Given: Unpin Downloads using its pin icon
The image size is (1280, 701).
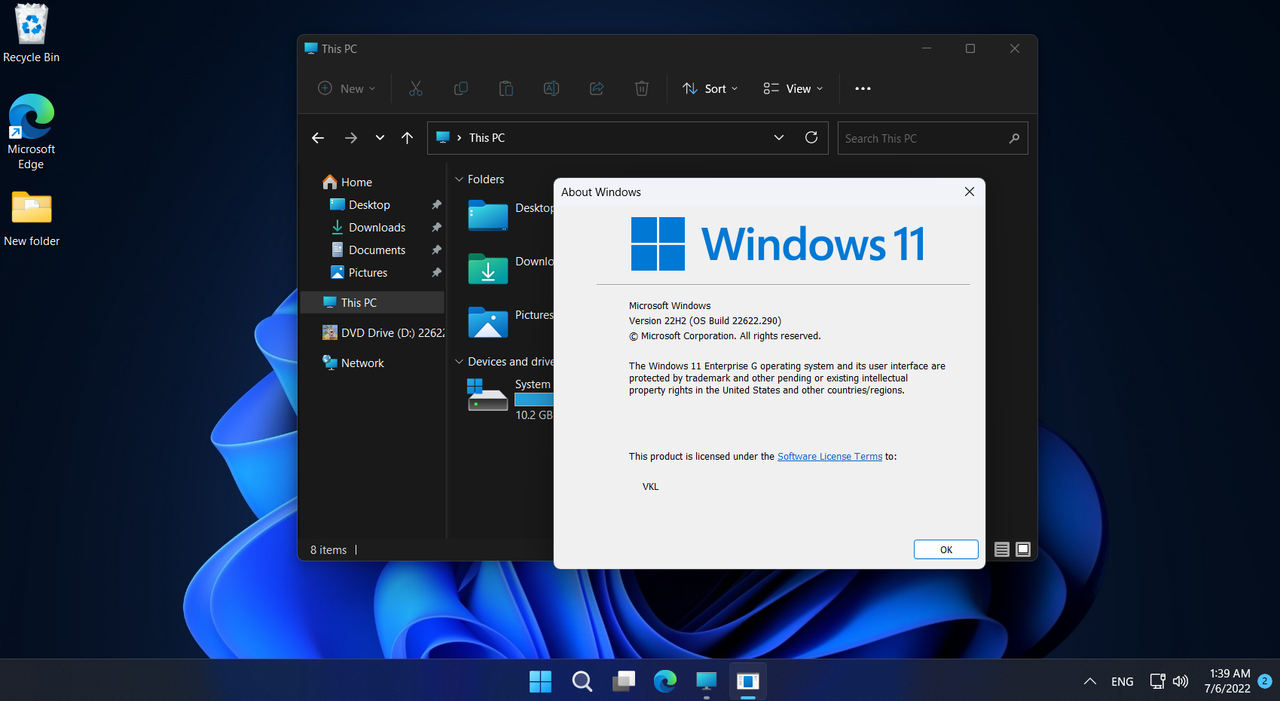Looking at the screenshot, I should pos(436,227).
